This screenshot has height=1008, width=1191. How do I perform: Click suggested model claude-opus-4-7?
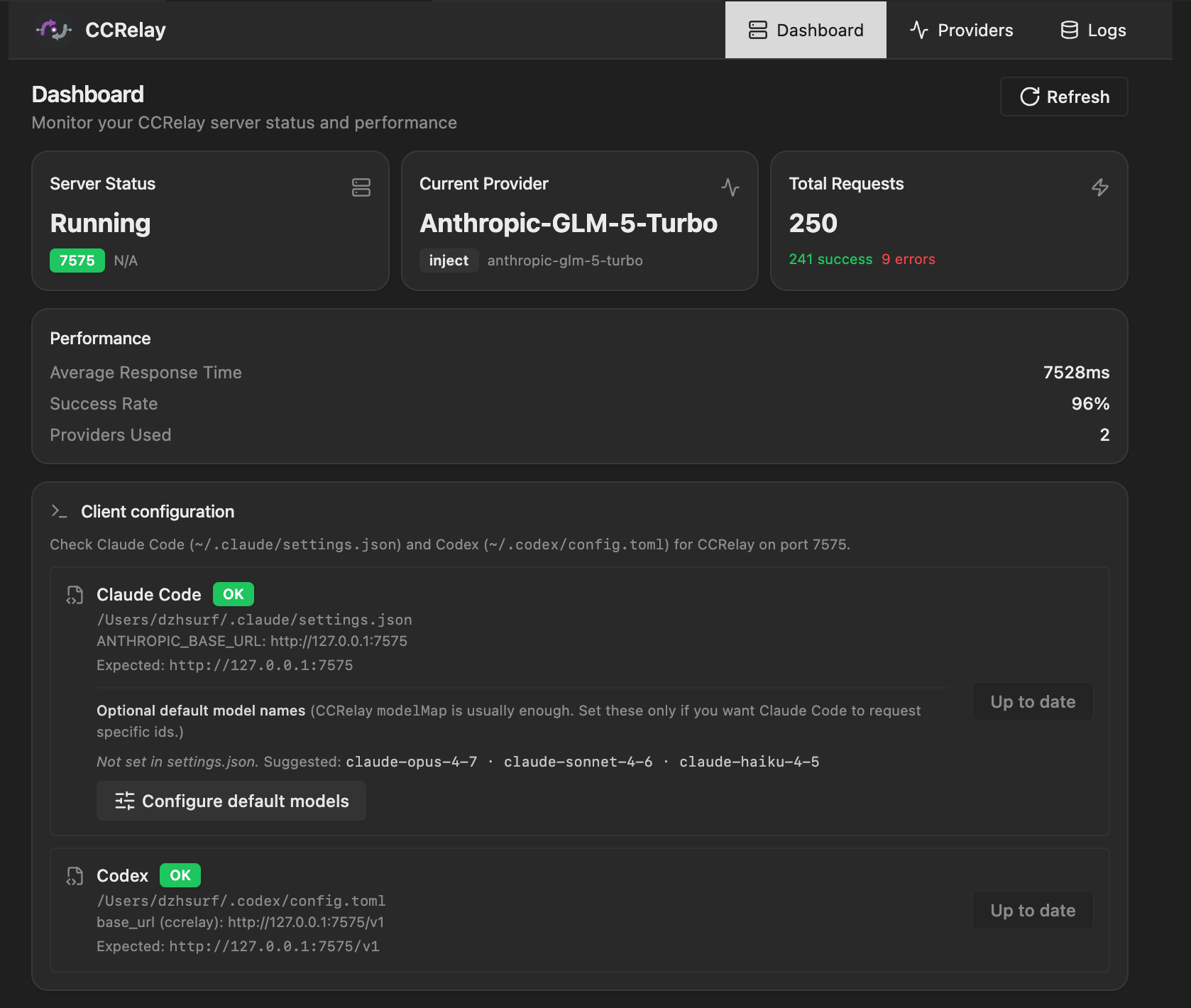411,762
